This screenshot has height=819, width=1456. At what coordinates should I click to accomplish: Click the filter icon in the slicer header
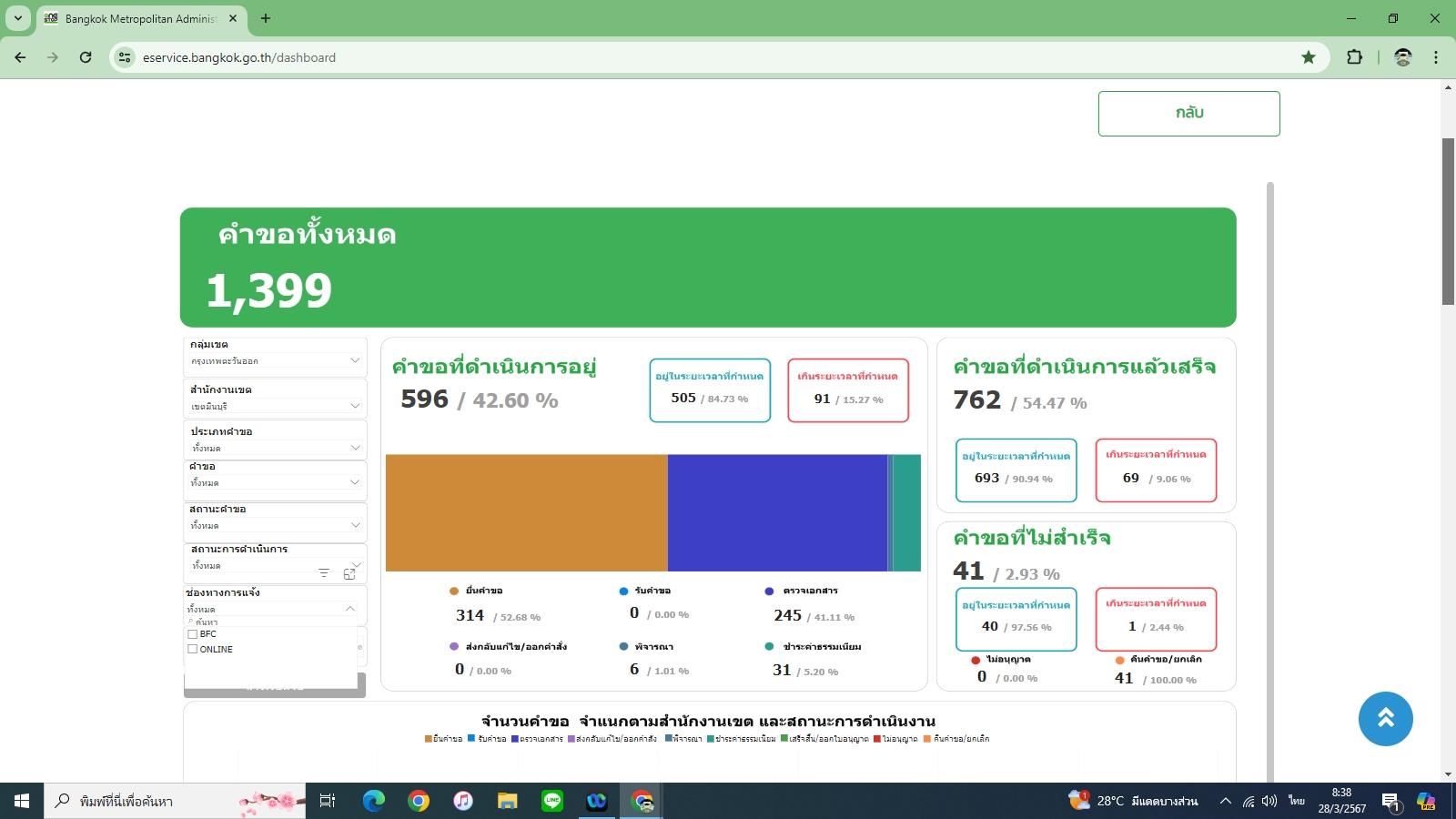[x=324, y=573]
